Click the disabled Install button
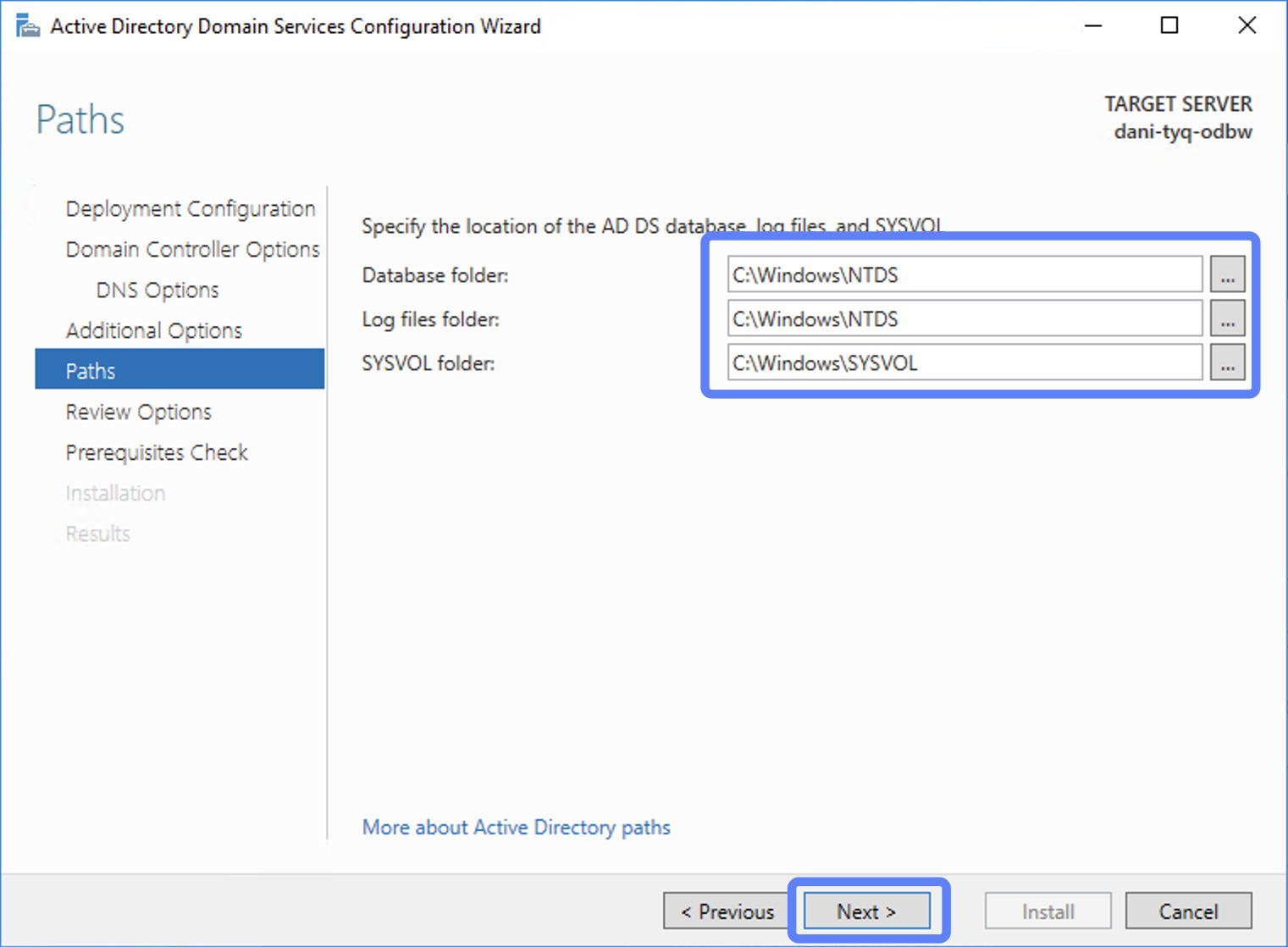The width and height of the screenshot is (1288, 947). (x=1048, y=911)
